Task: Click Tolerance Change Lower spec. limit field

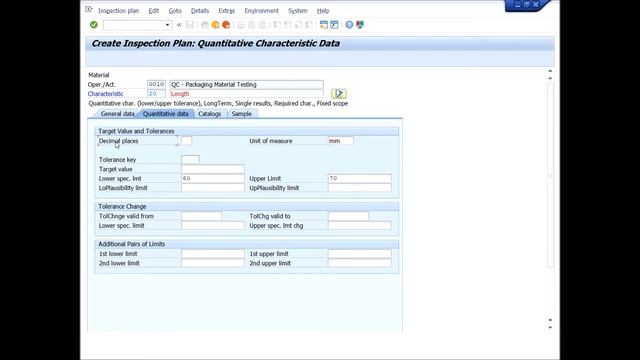Action: pyautogui.click(x=213, y=225)
